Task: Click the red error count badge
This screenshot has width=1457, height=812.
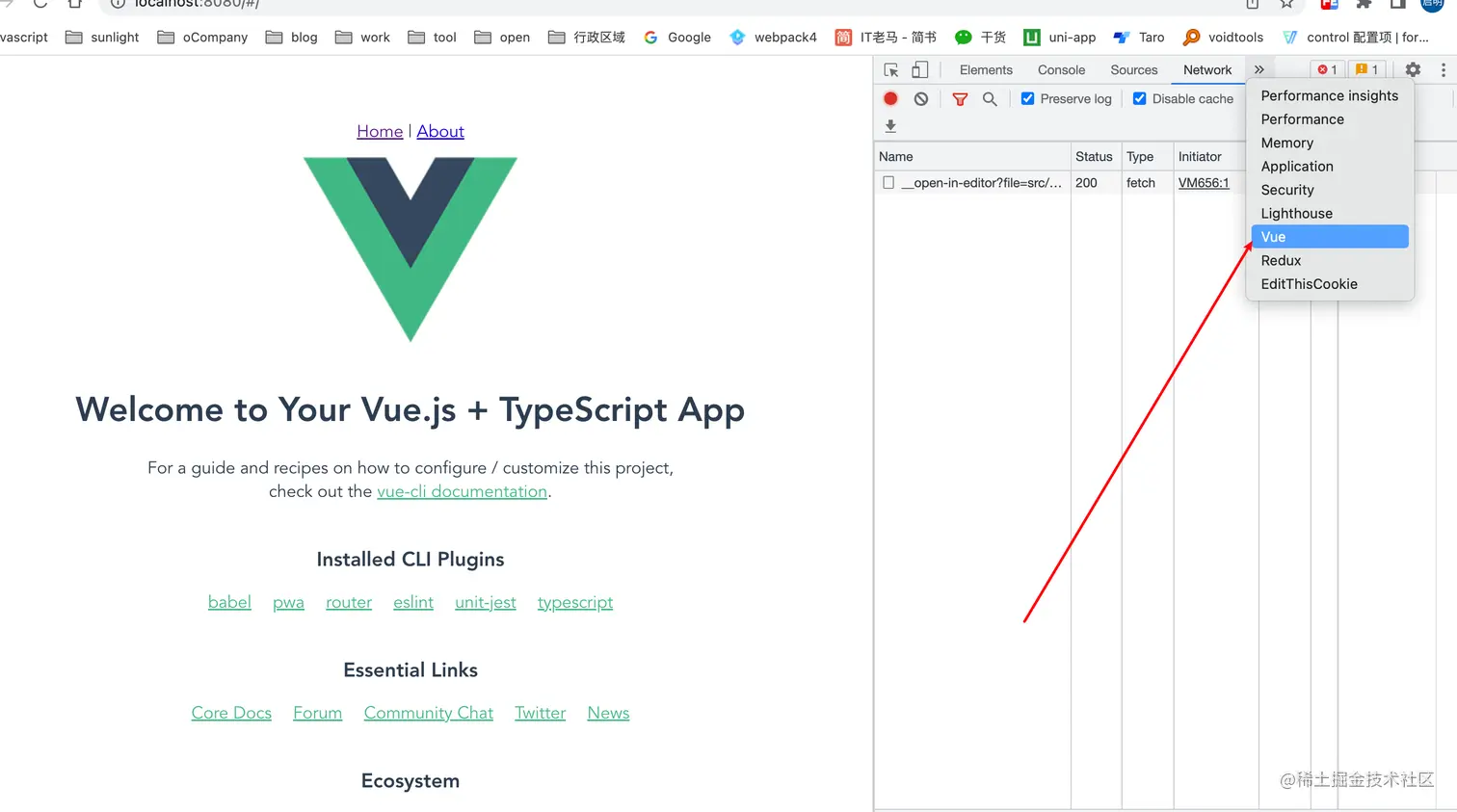Action: (1328, 69)
